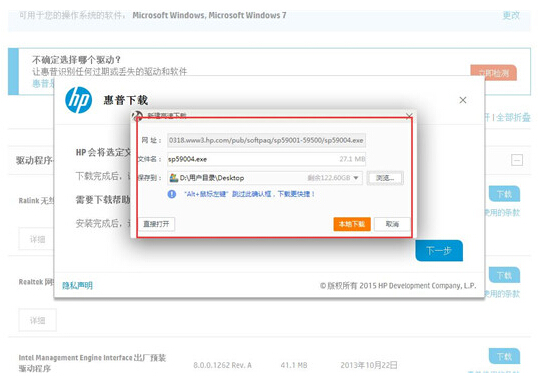Open the 隐私声明 link

[77, 285]
